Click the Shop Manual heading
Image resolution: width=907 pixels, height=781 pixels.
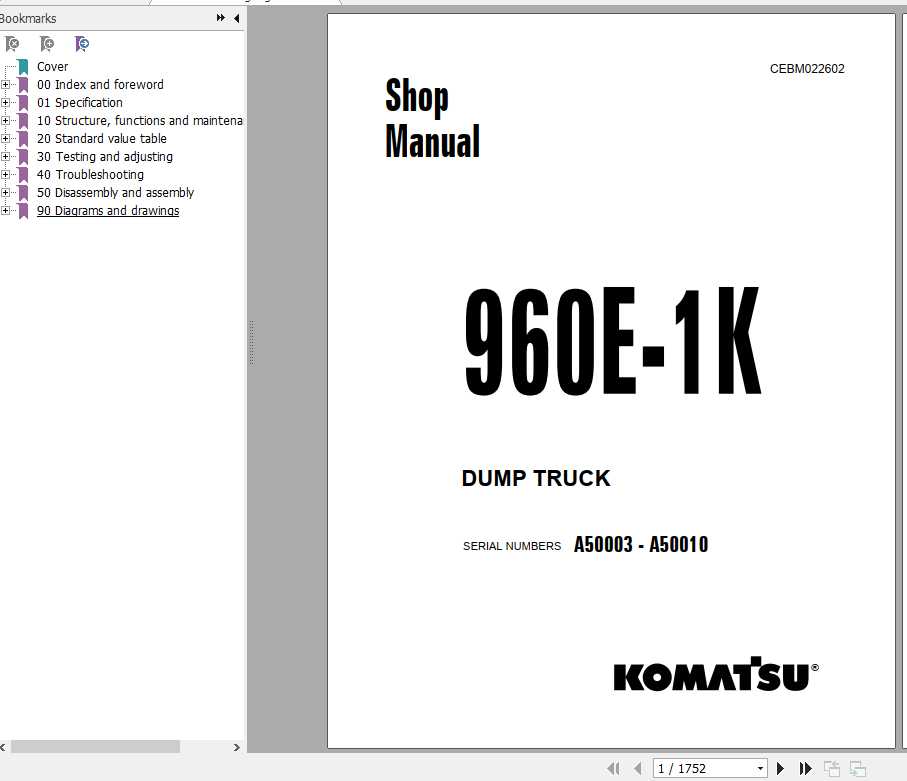433,118
